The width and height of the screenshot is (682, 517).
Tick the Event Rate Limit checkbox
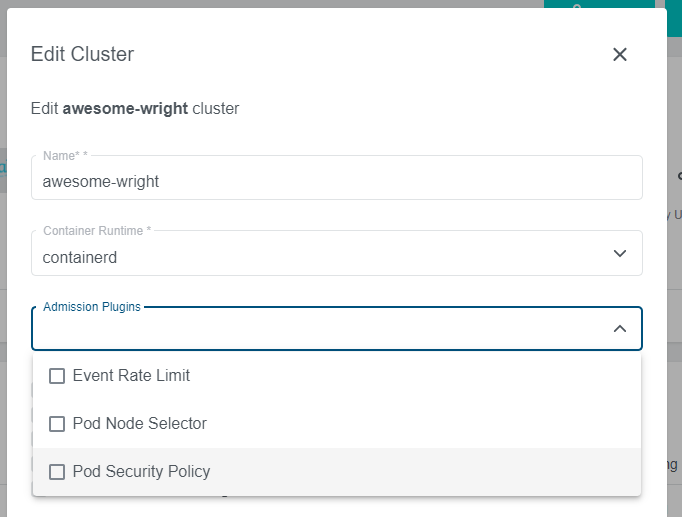tap(57, 376)
